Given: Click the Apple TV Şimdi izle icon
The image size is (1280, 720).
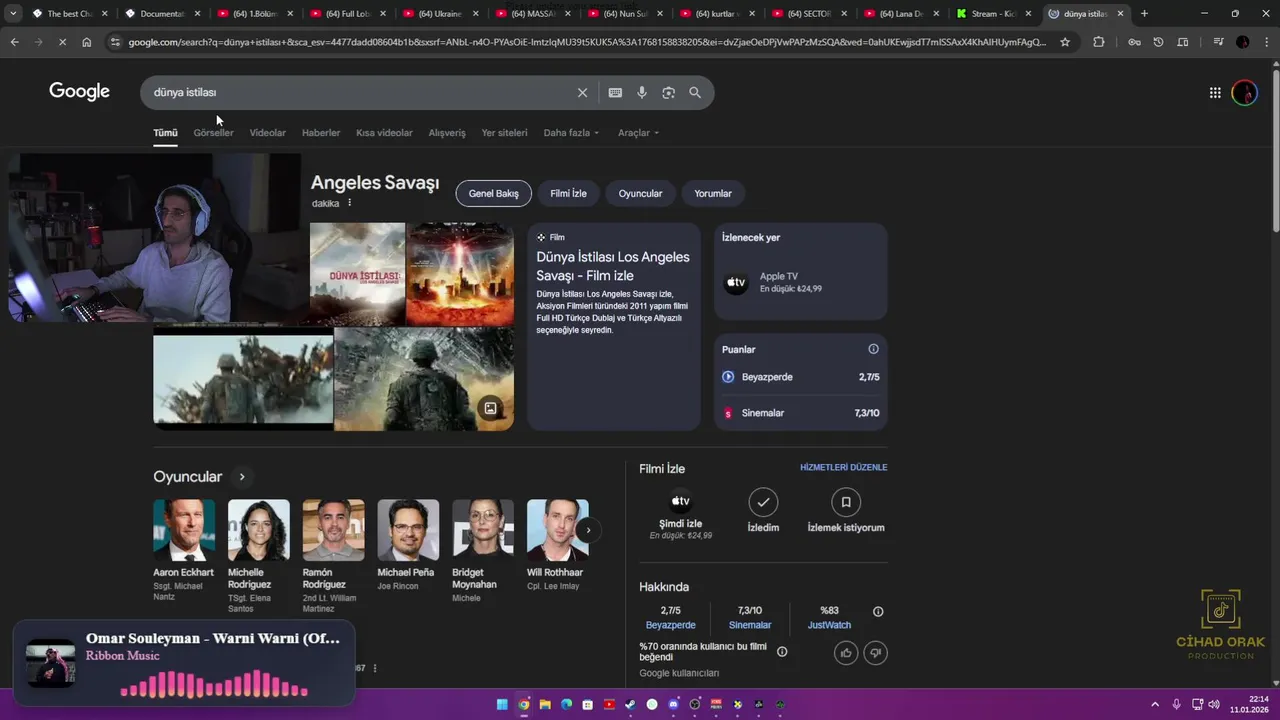Looking at the screenshot, I should pos(680,501).
